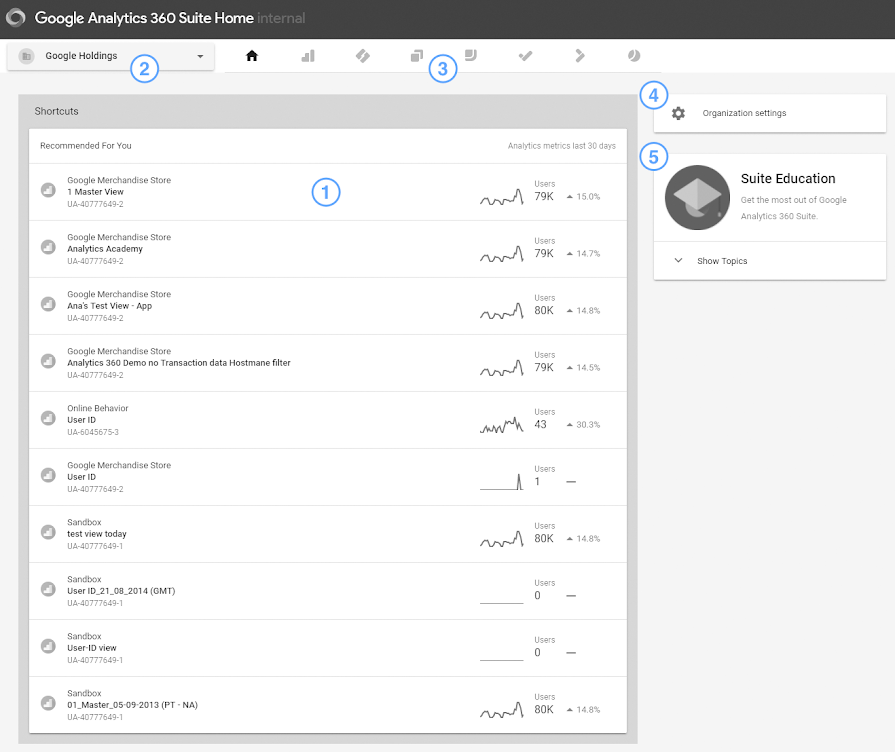Screen dimensions: 895x752
Task: Click the Suite Education graduation cap image
Action: [697, 198]
